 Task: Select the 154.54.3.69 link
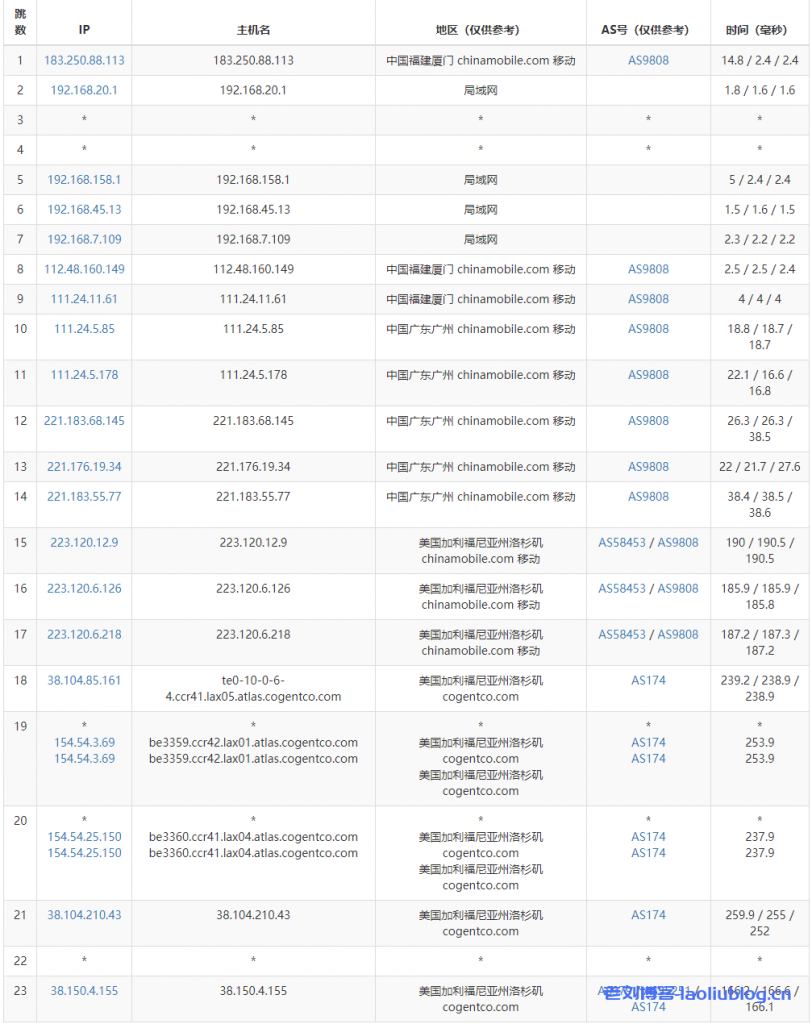pos(83,743)
